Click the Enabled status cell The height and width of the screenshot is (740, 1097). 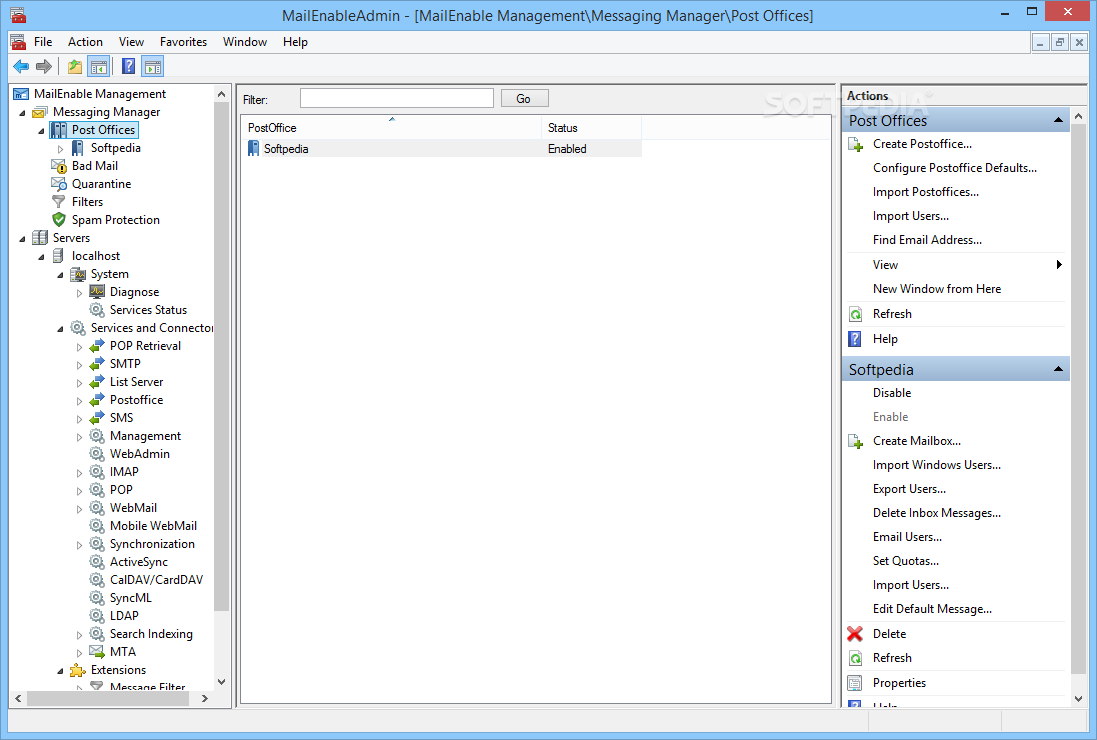coord(567,149)
